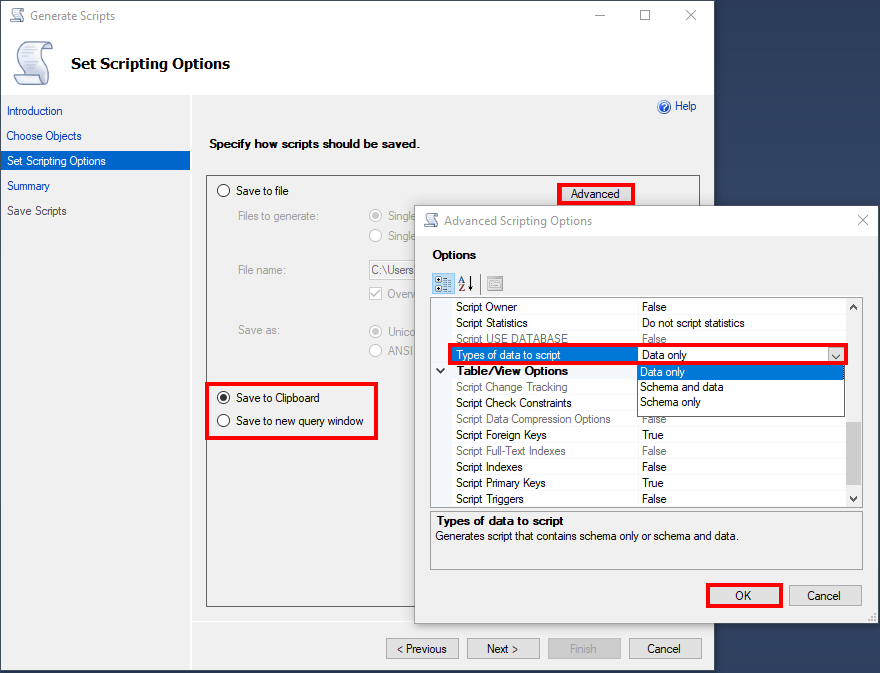The height and width of the screenshot is (673, 880).
Task: Choose Schema only in the dropdown list
Action: coord(670,402)
